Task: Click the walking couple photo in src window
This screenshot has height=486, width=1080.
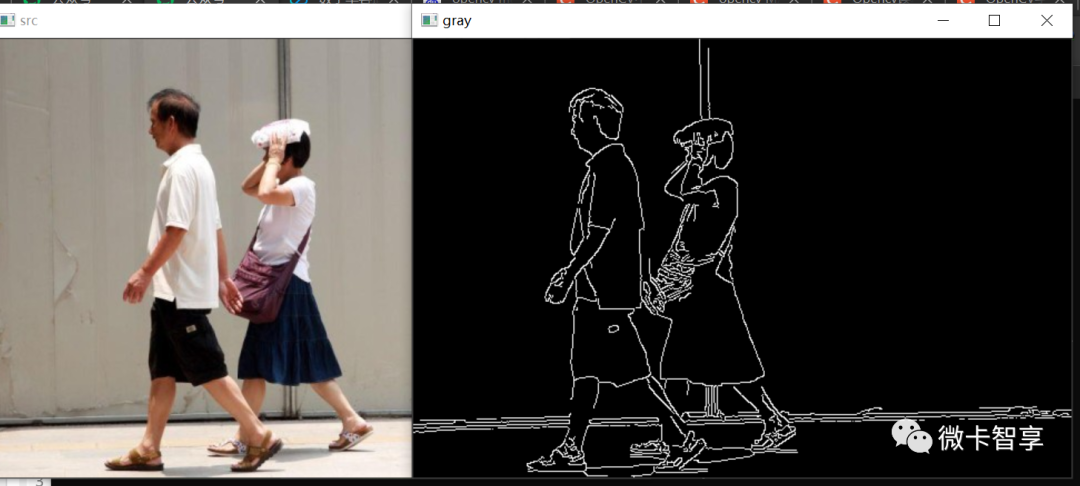Action: (205, 257)
